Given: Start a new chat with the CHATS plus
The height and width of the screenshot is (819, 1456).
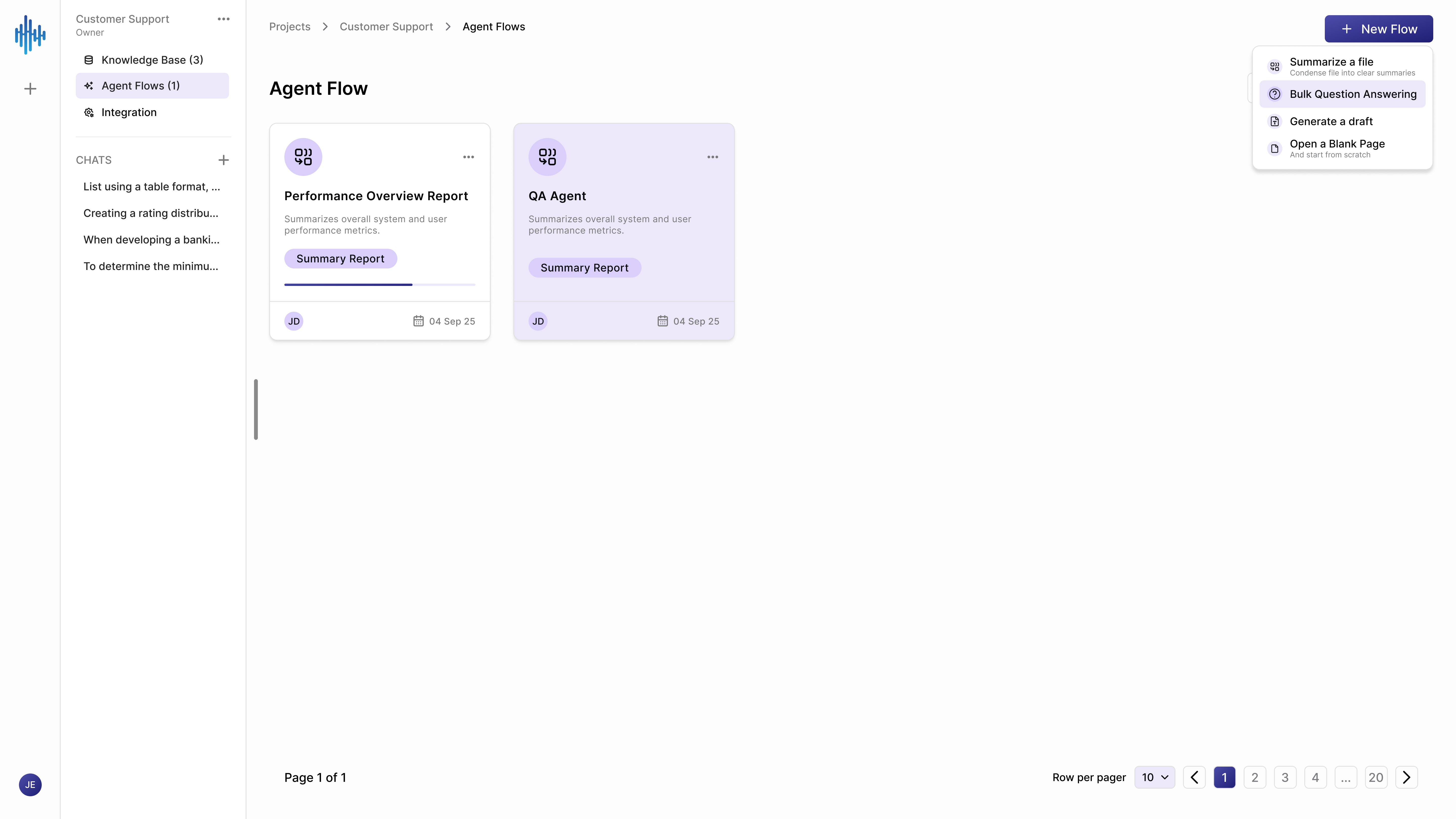Looking at the screenshot, I should pyautogui.click(x=223, y=160).
